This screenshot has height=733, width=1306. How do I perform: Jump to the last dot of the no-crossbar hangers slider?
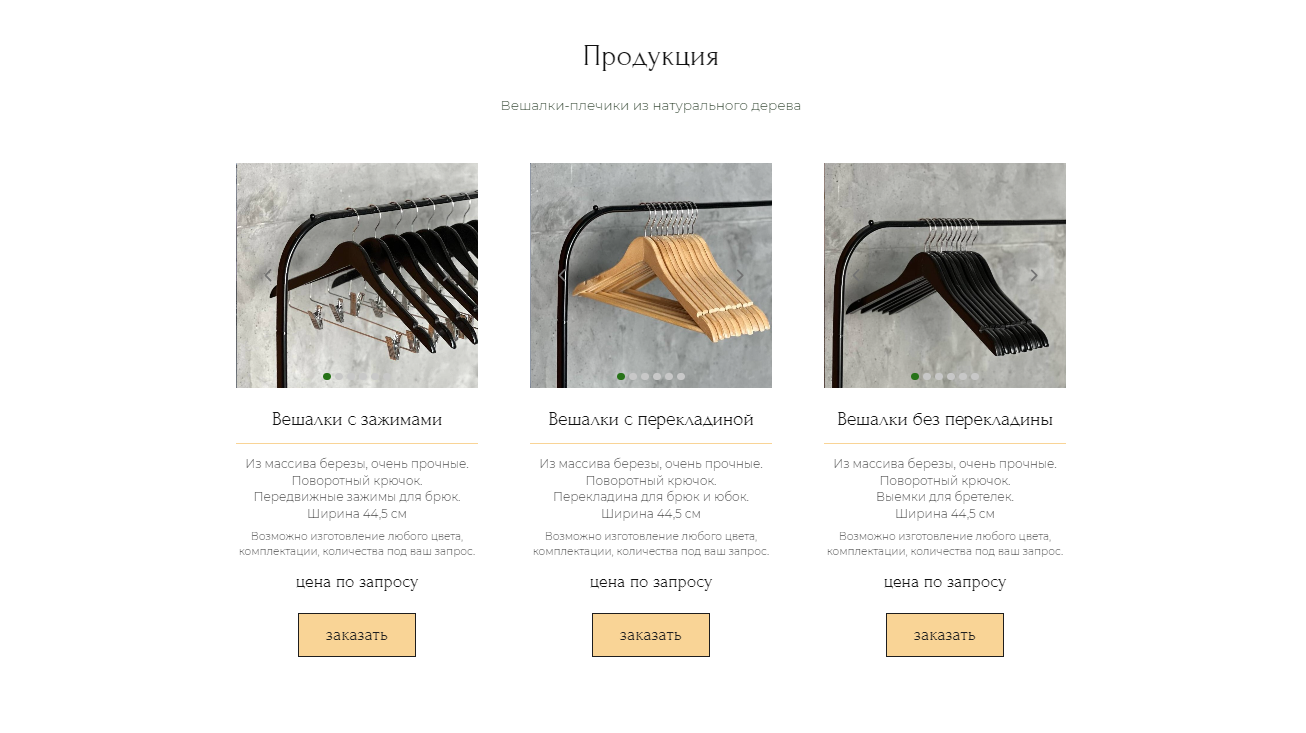(x=975, y=377)
